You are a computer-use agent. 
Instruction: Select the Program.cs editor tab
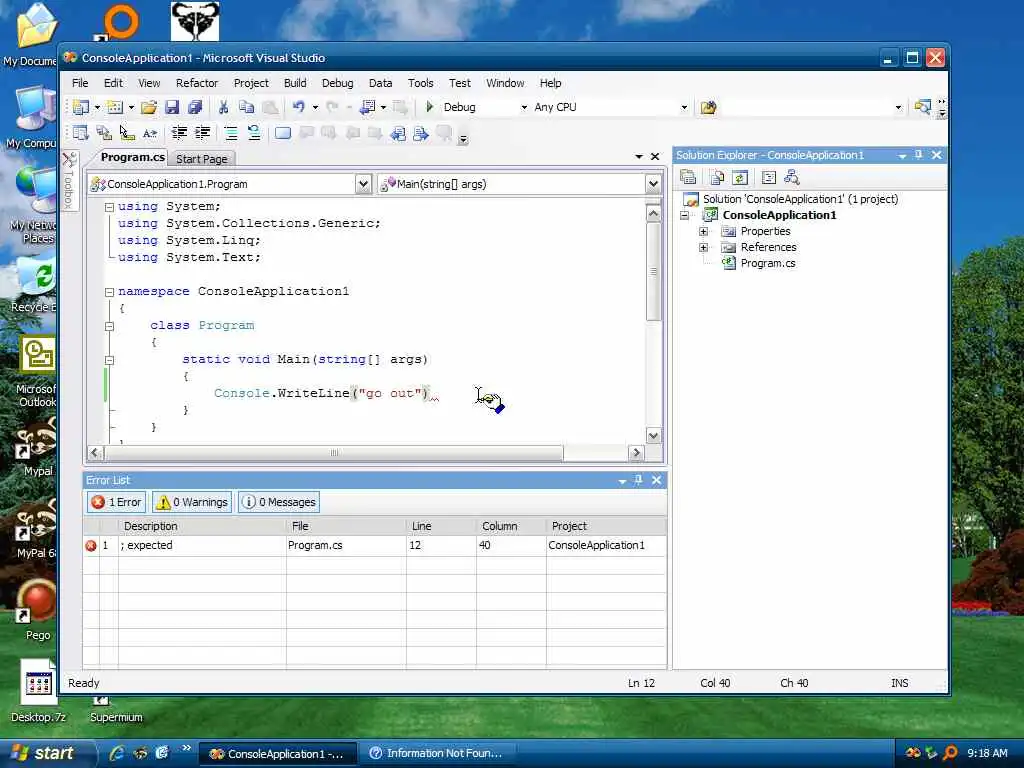coord(133,157)
